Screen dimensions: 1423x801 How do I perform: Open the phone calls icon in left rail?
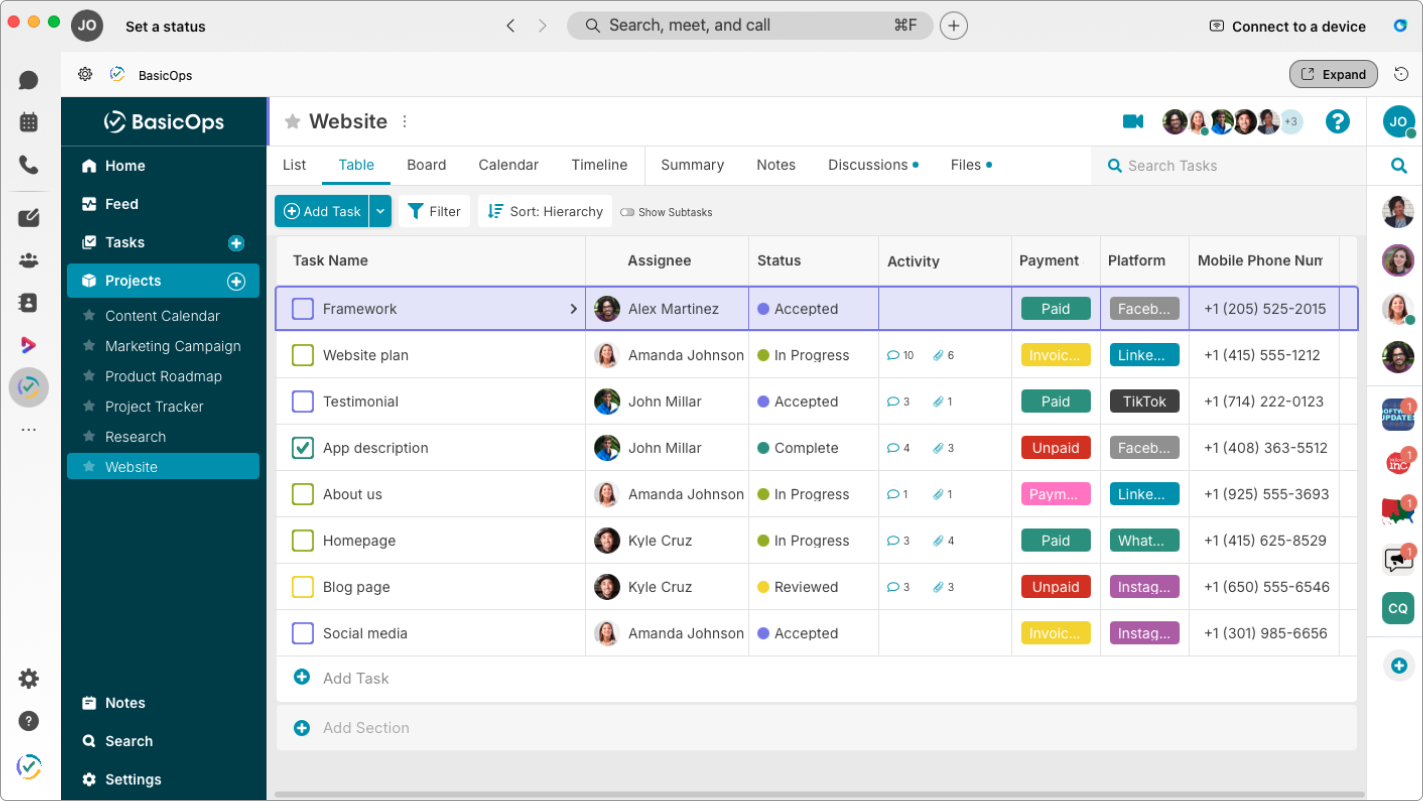coord(29,165)
